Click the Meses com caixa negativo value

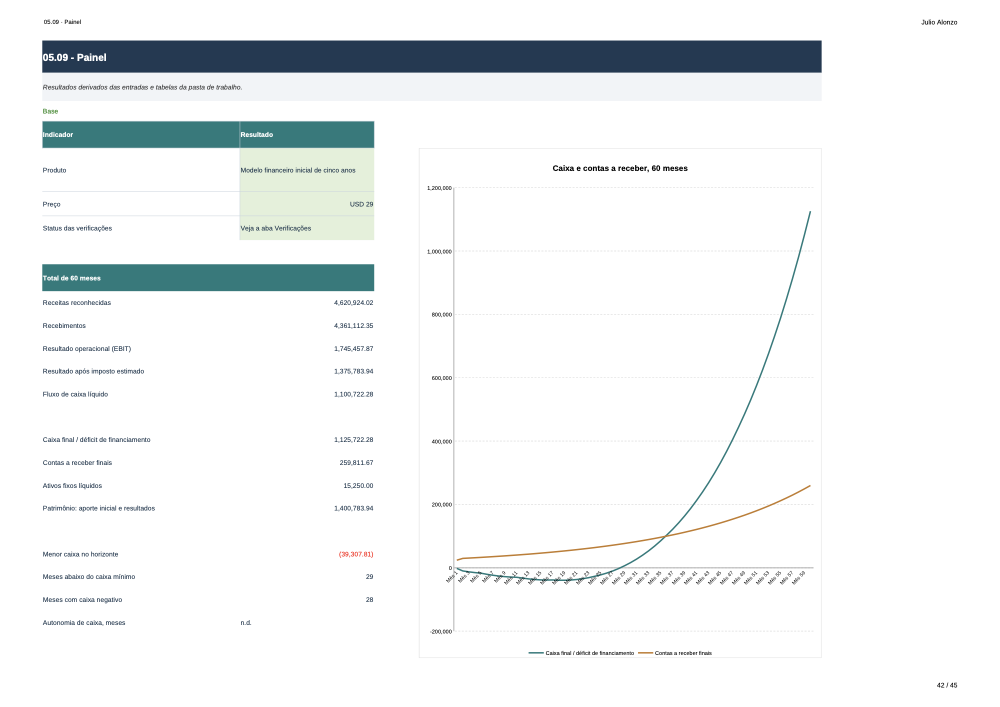369,600
